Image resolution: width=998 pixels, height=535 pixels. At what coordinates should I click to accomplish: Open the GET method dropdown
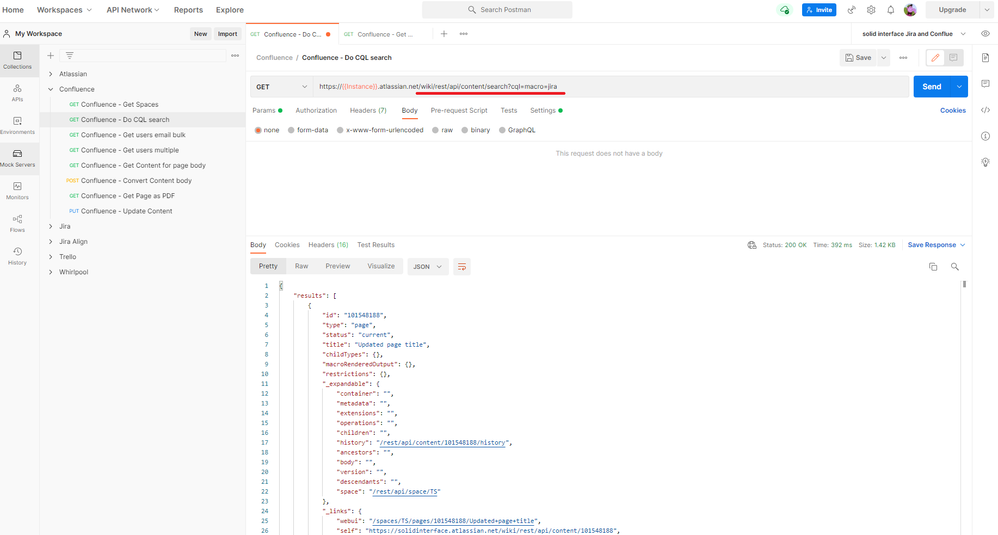tap(281, 87)
